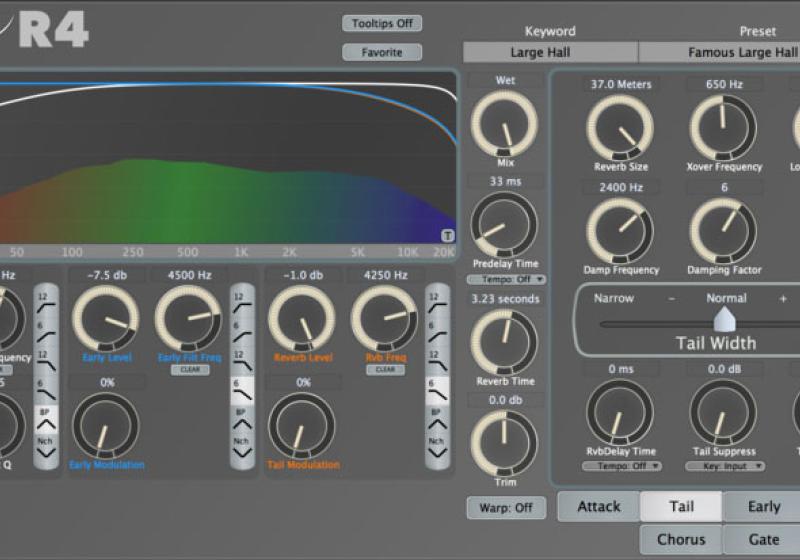Image resolution: width=800 pixels, height=560 pixels.
Task: Switch to the Early tab
Action: pyautogui.click(x=763, y=506)
